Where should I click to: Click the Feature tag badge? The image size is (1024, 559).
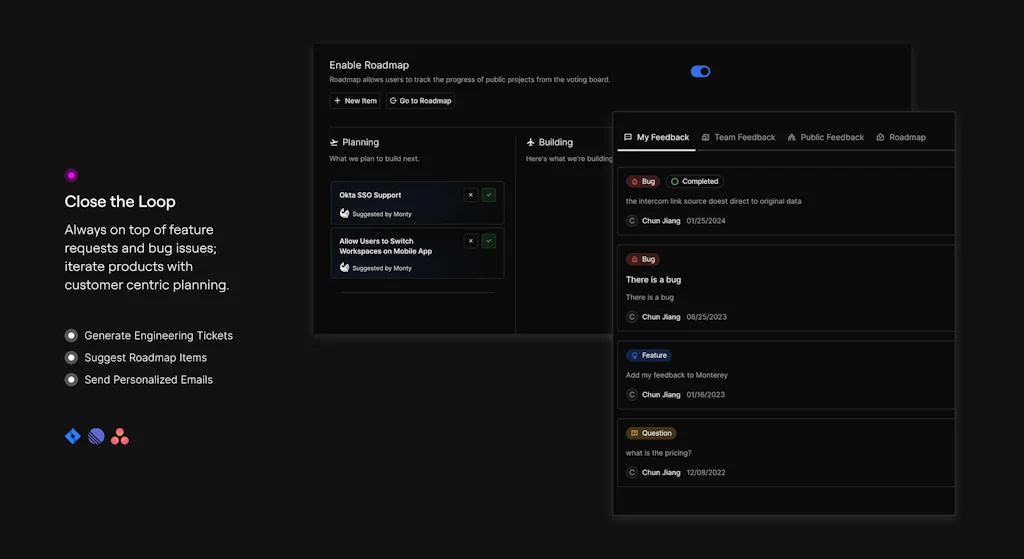(649, 355)
